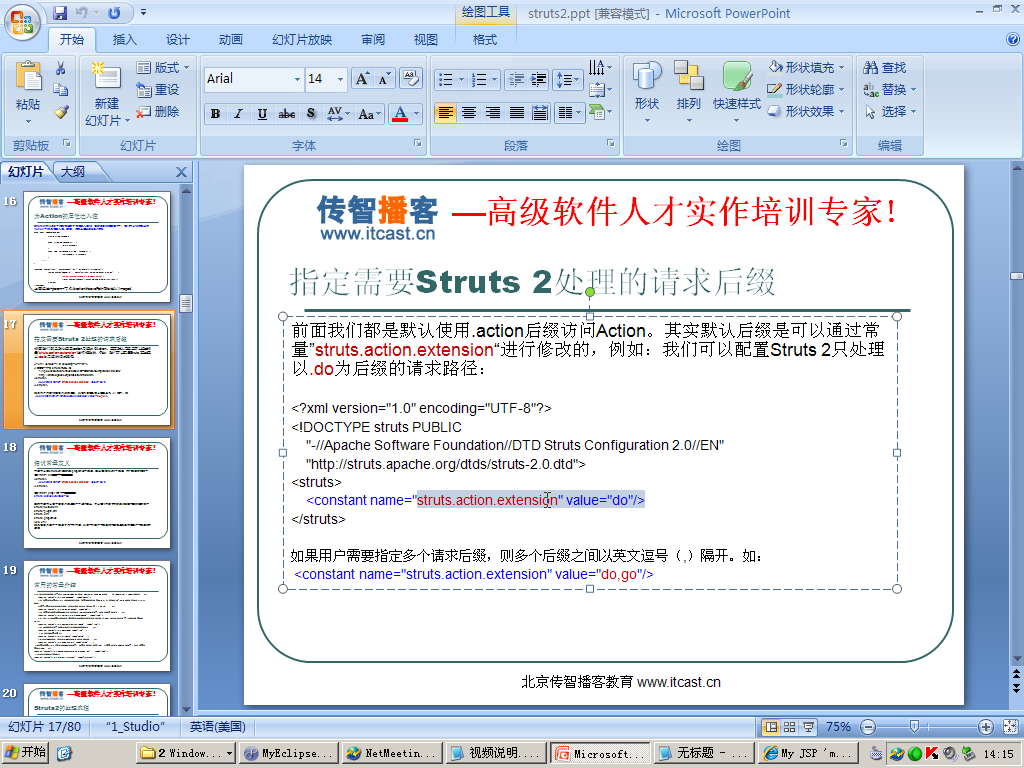
Task: Toggle justified text alignment
Action: 517,114
